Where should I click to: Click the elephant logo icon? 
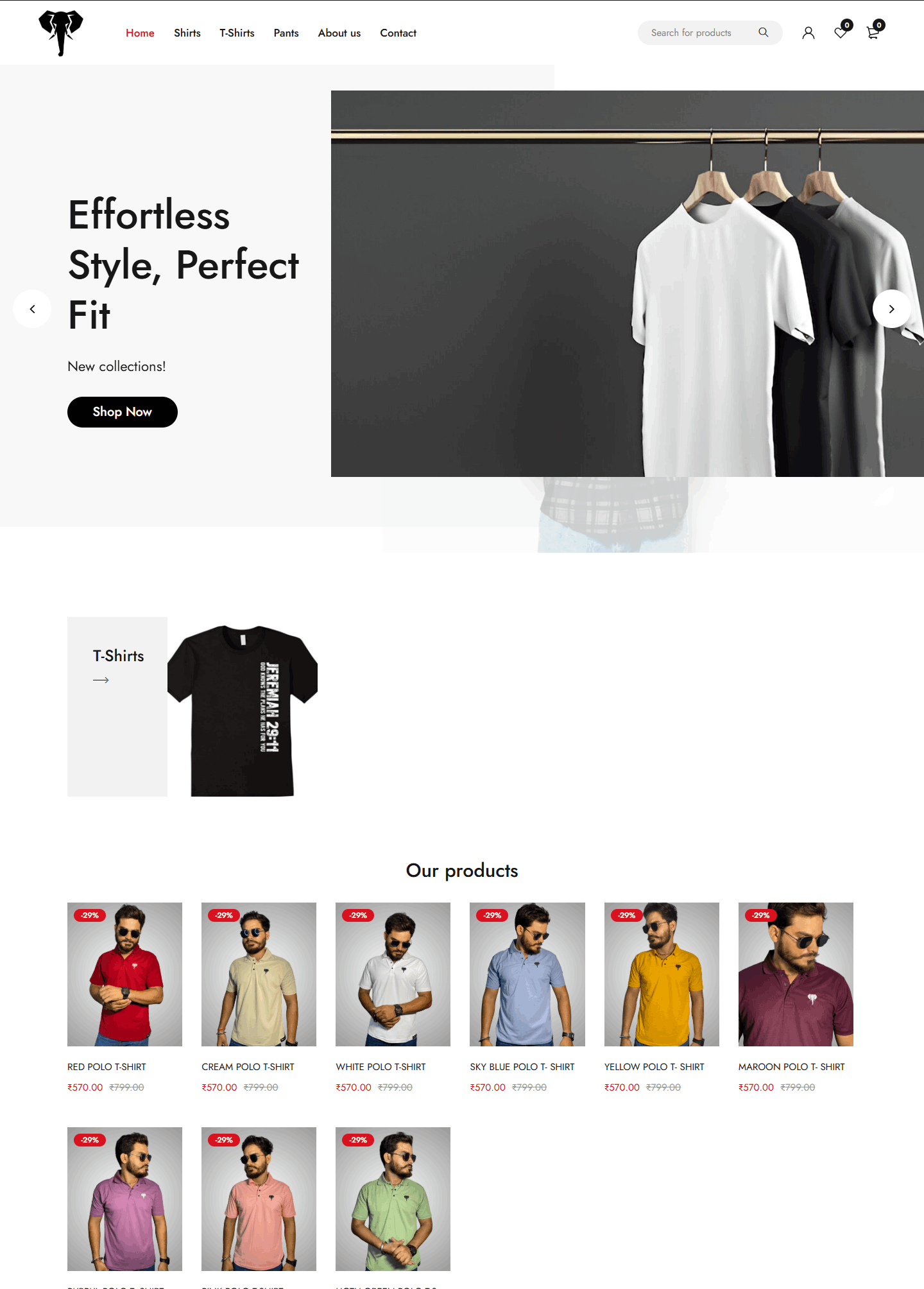point(61,33)
